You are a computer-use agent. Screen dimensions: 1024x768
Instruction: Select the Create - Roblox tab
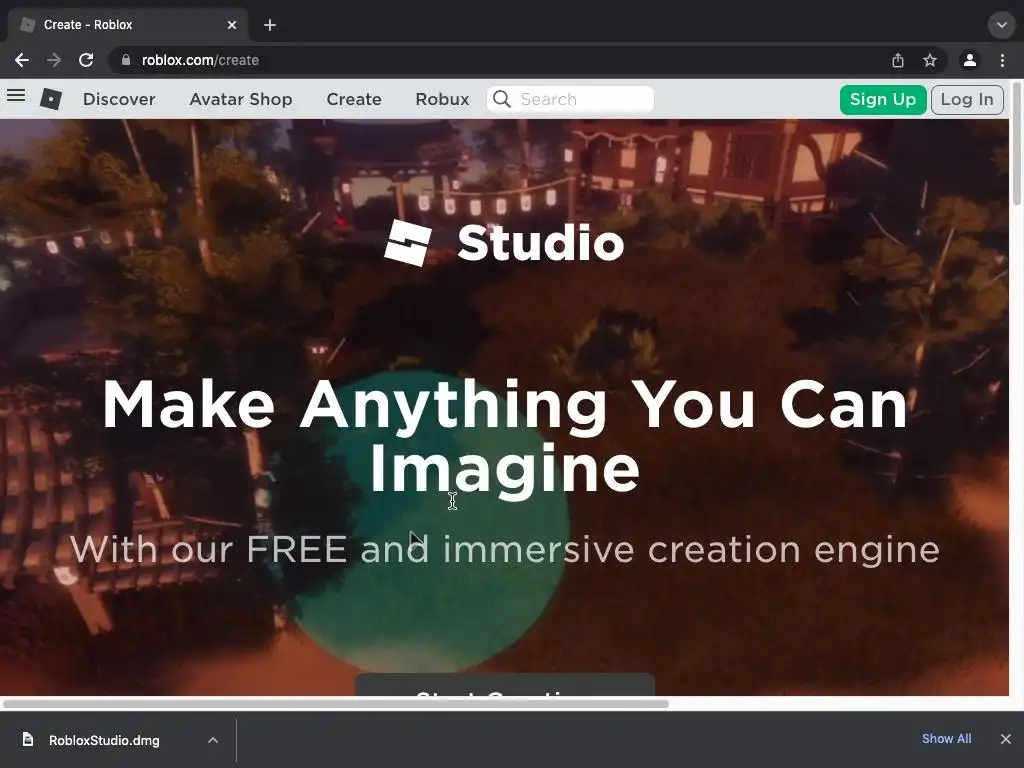127,25
